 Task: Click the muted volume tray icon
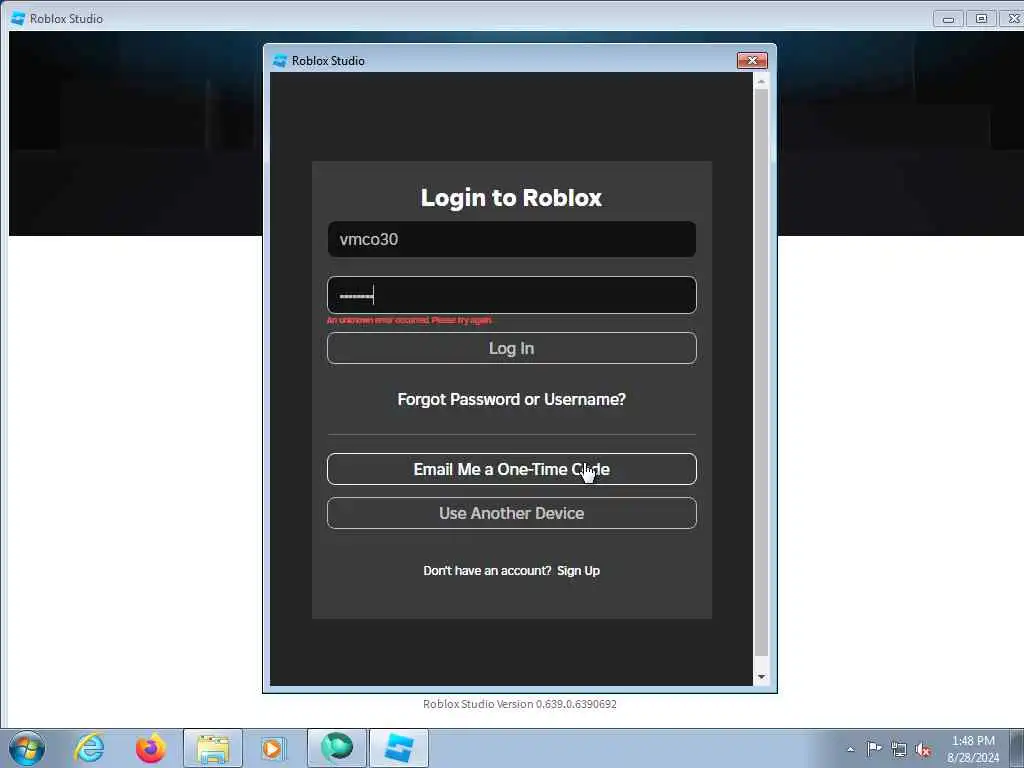(x=923, y=750)
